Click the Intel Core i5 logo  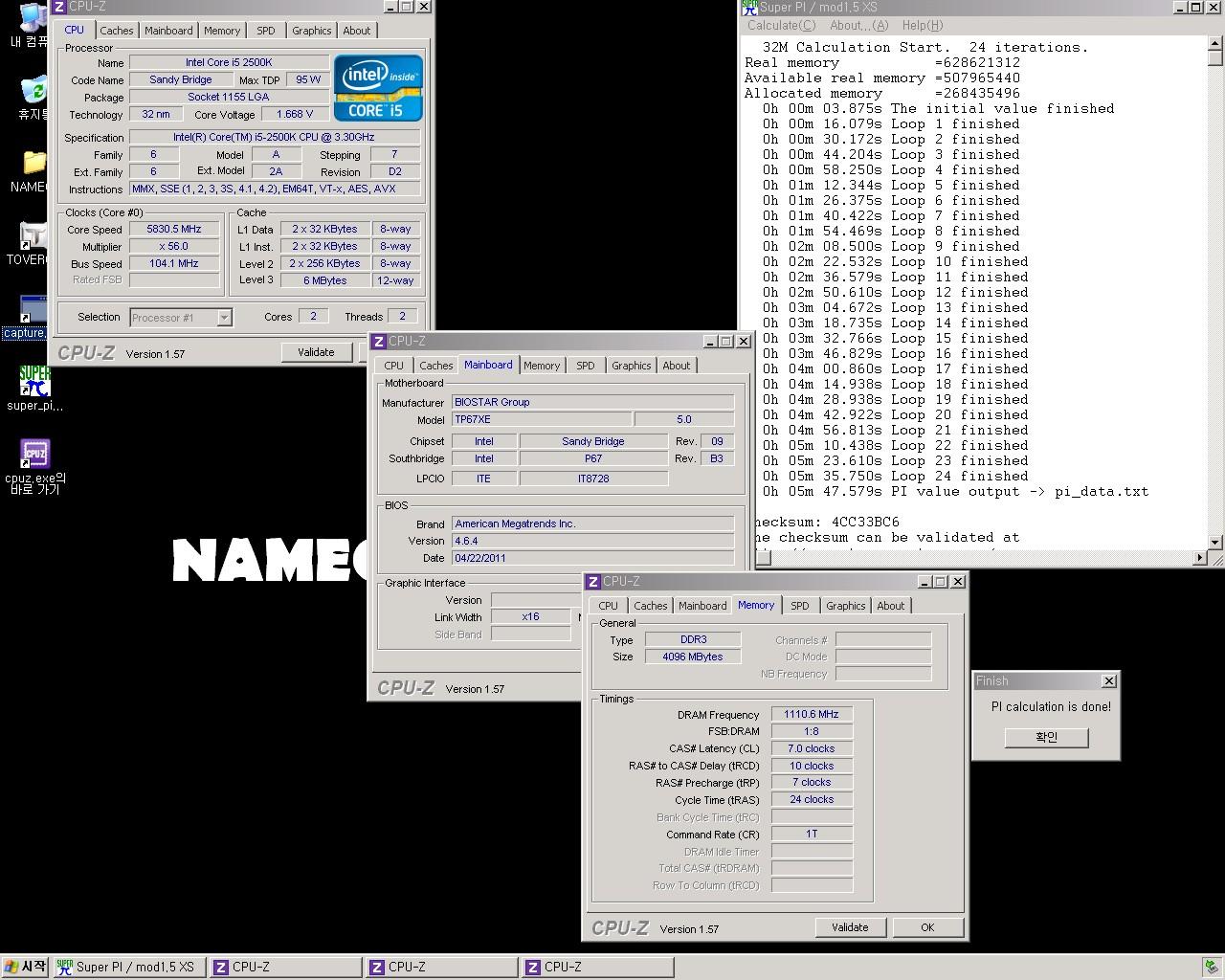coord(378,87)
